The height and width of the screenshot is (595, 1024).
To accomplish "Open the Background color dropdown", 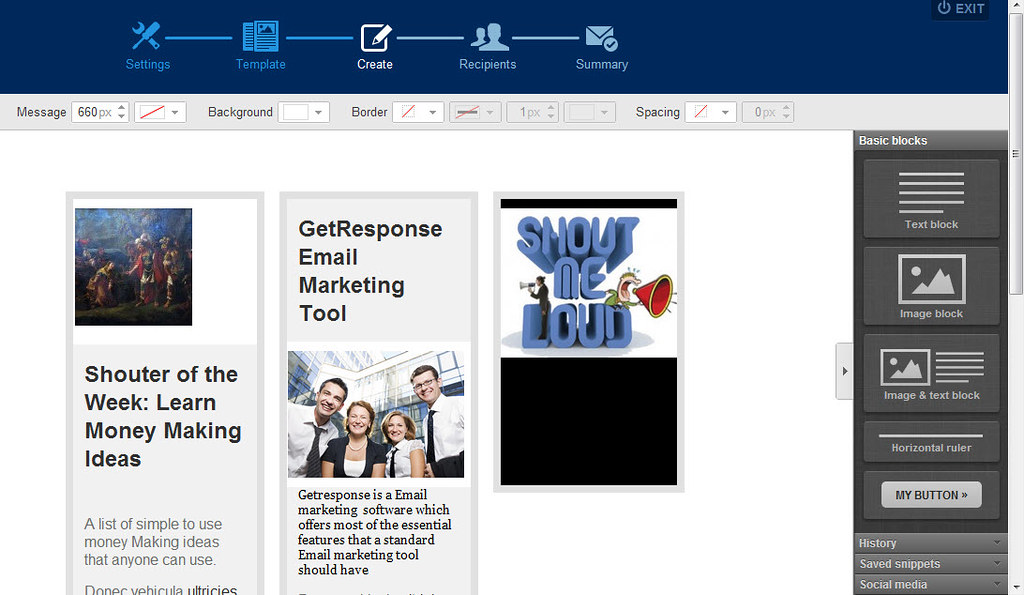I will click(304, 112).
